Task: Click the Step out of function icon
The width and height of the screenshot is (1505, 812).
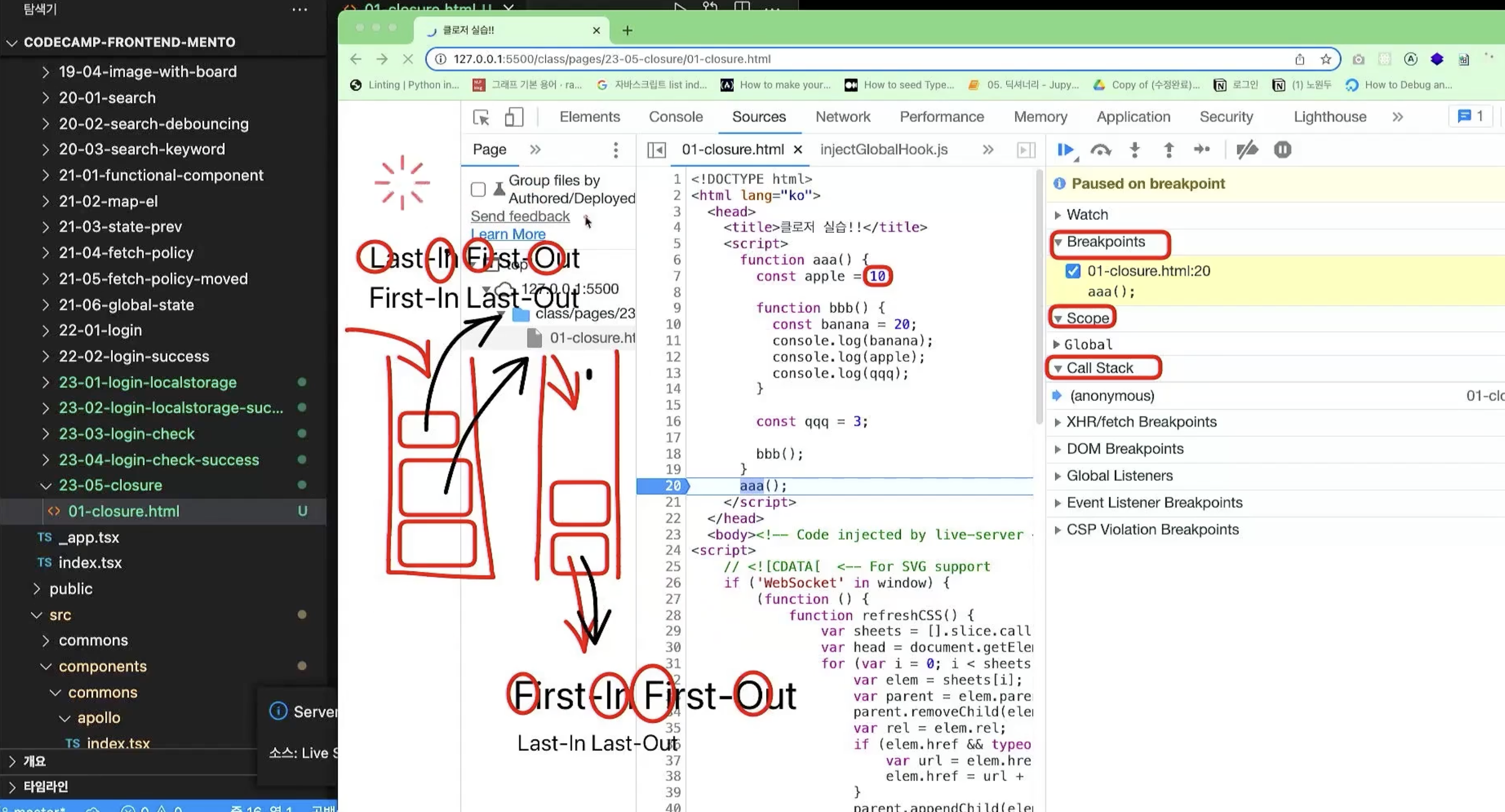Action: [x=1169, y=150]
